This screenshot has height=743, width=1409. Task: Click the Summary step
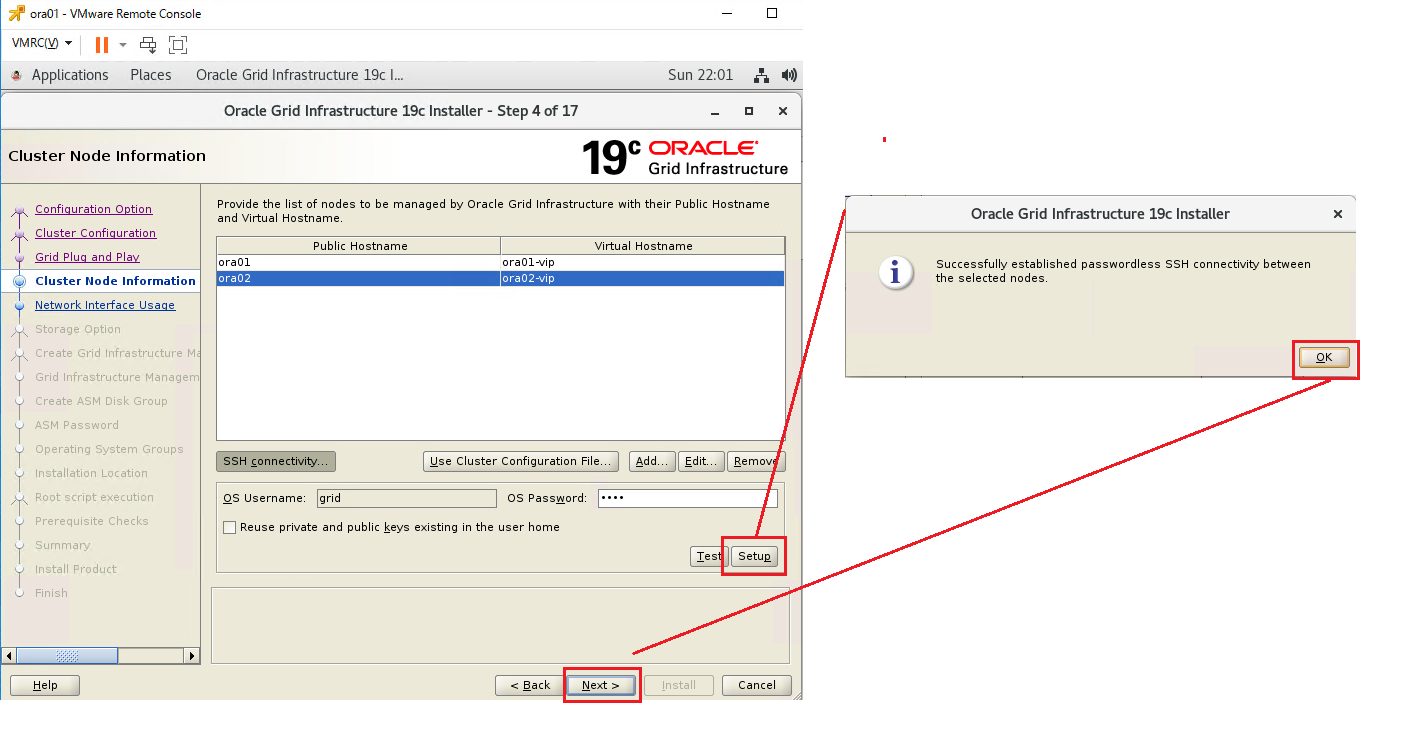62,545
